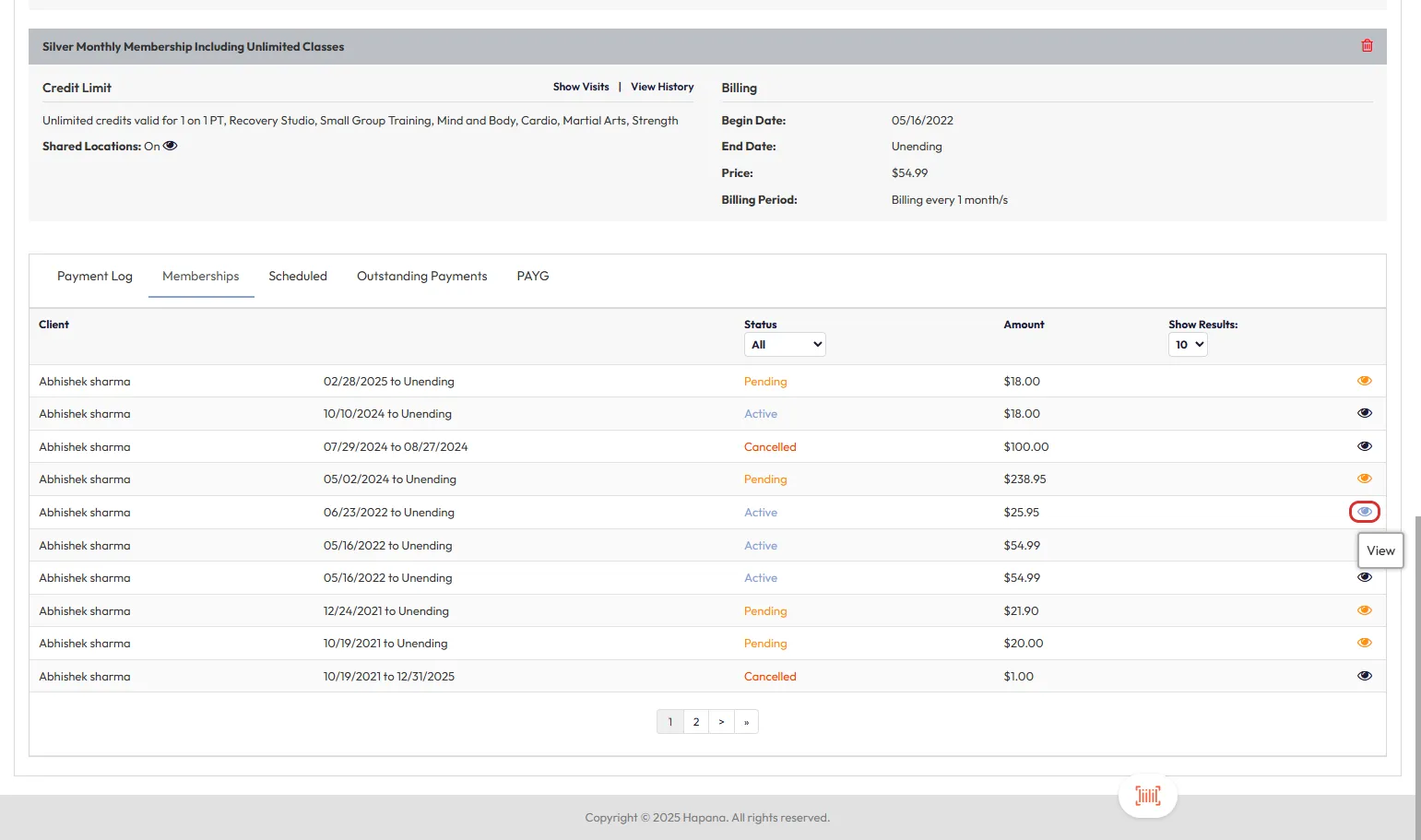
Task: Click the Show Visits link
Action: tap(581, 87)
